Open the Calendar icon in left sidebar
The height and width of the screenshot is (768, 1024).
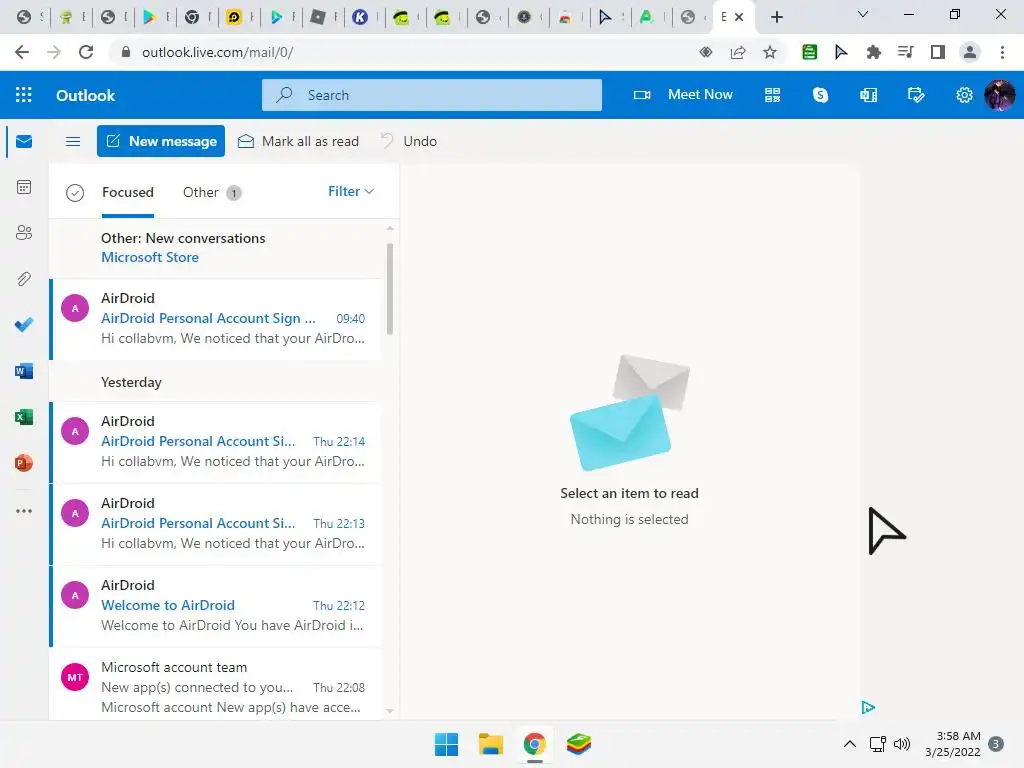pos(24,187)
